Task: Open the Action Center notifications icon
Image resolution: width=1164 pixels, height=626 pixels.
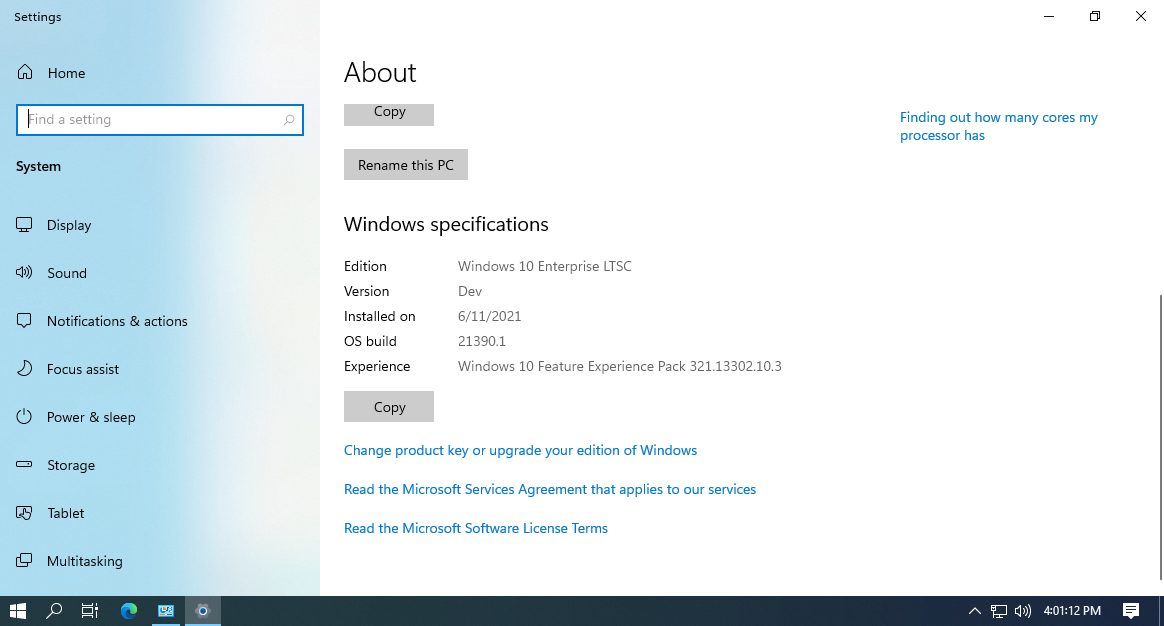Action: tap(1131, 610)
